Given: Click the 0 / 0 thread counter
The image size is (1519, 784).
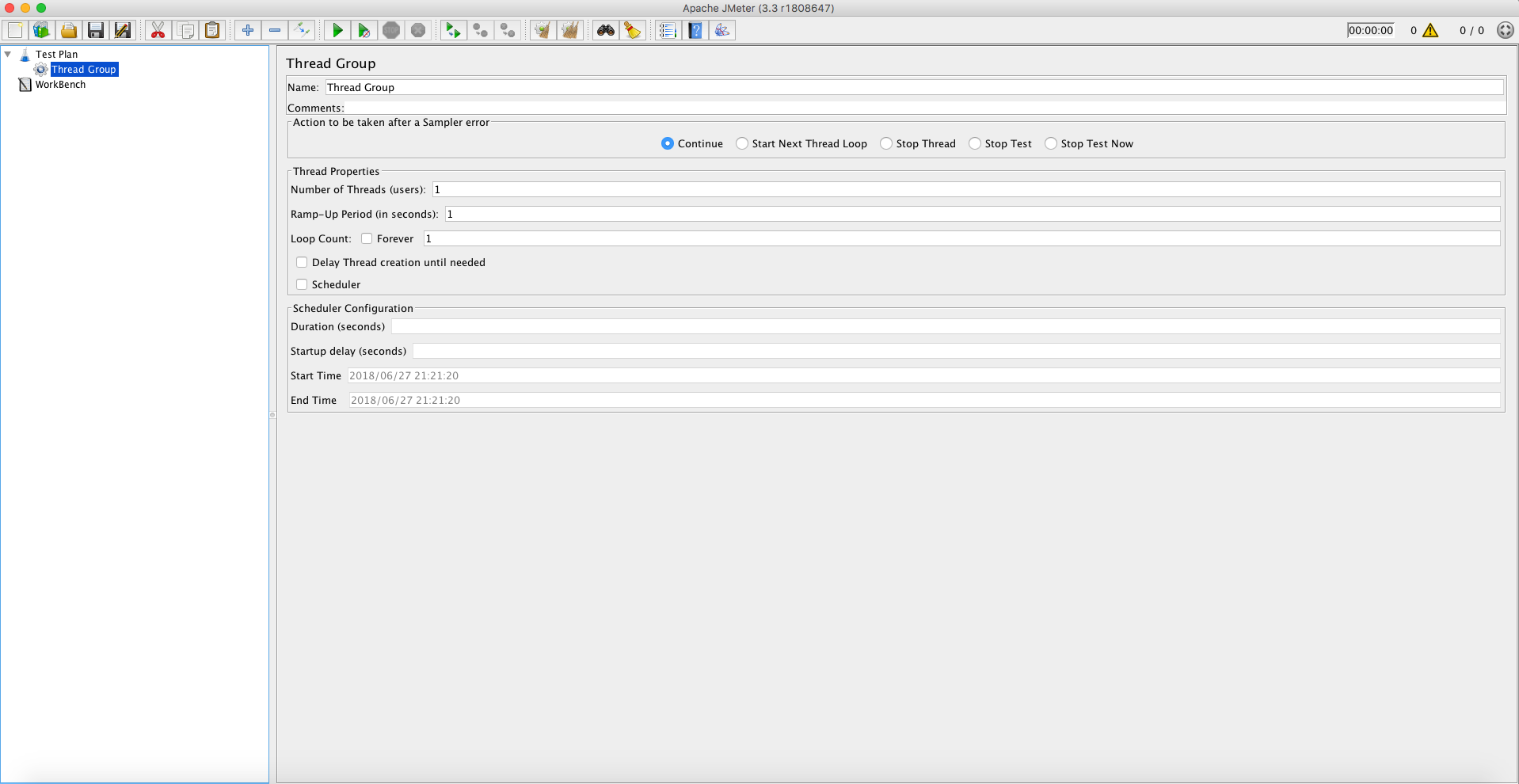Looking at the screenshot, I should point(1471,30).
